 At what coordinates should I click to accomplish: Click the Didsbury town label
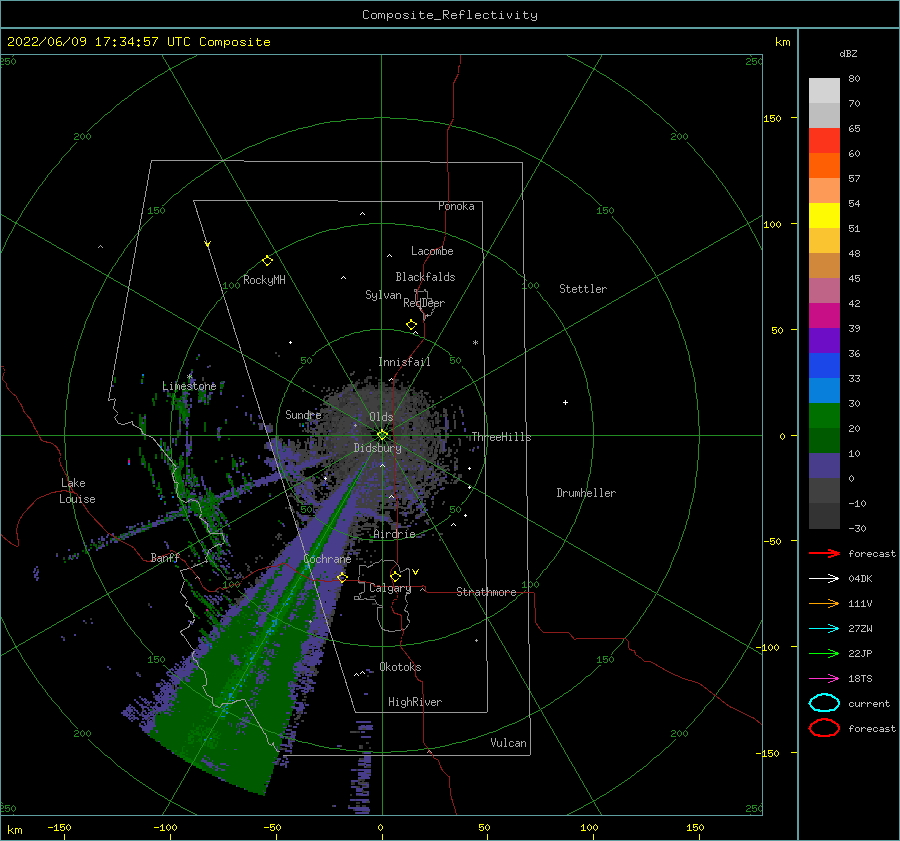pos(377,448)
